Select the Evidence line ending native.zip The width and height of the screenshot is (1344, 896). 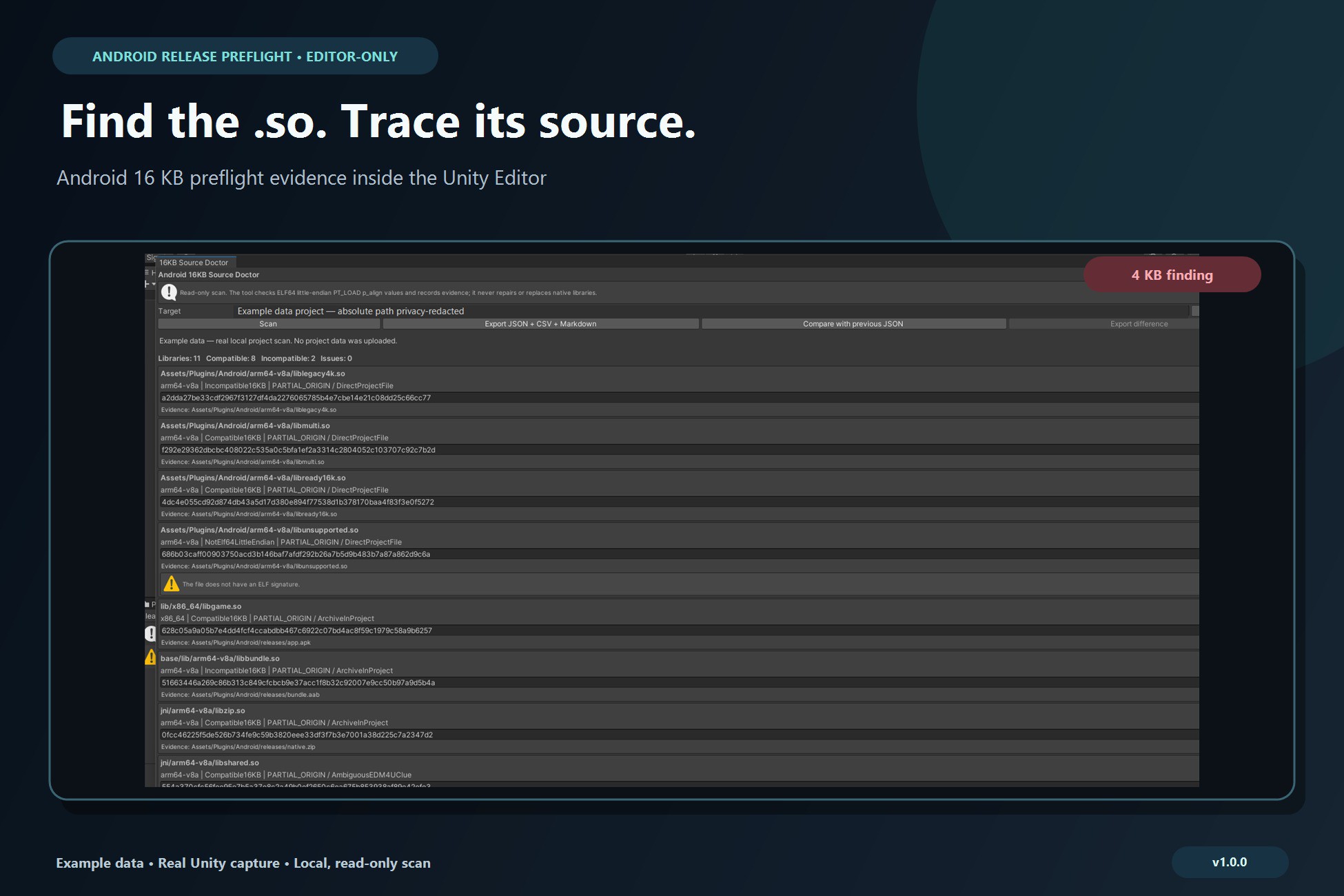238,747
